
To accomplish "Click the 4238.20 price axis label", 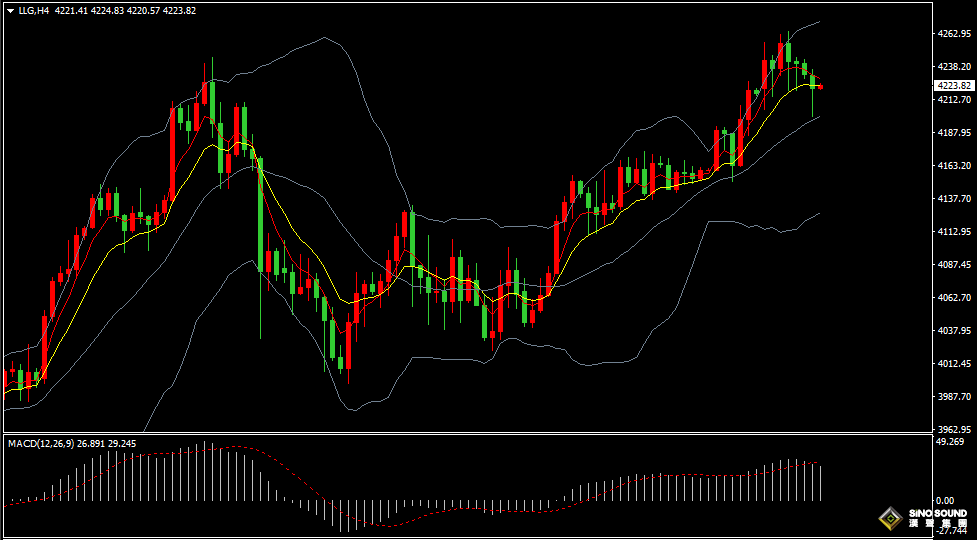I will pyautogui.click(x=954, y=67).
